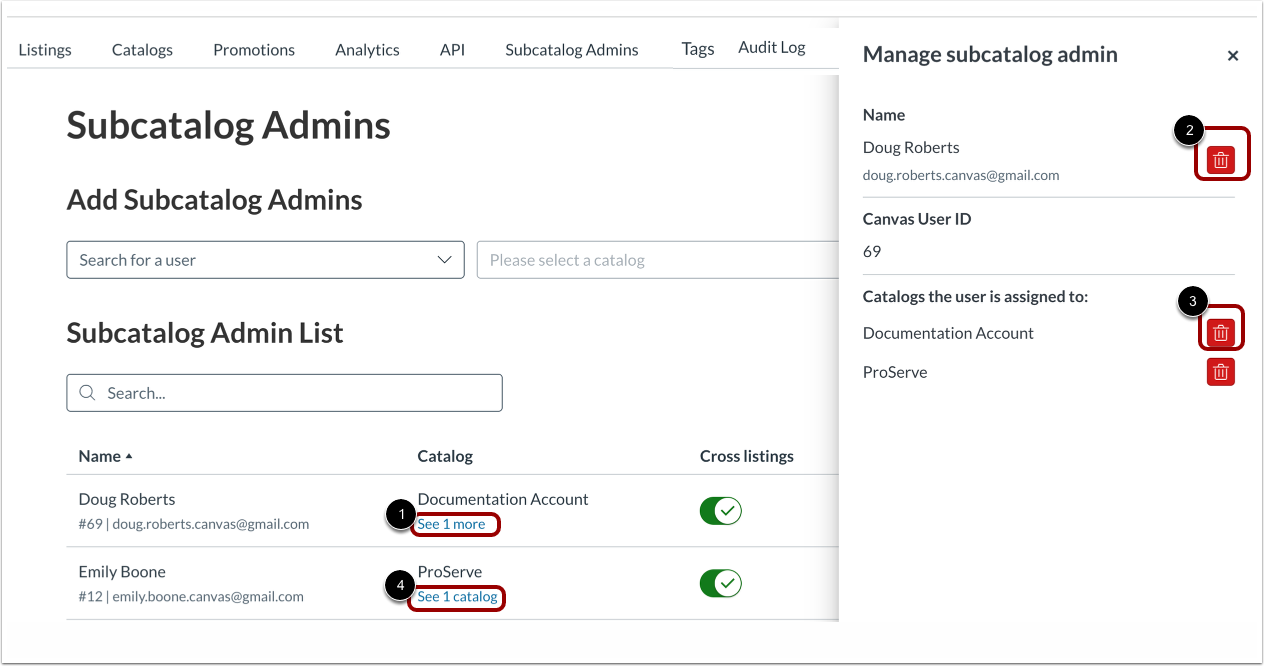Click See 1 catalog for Emily Boone

(456, 597)
